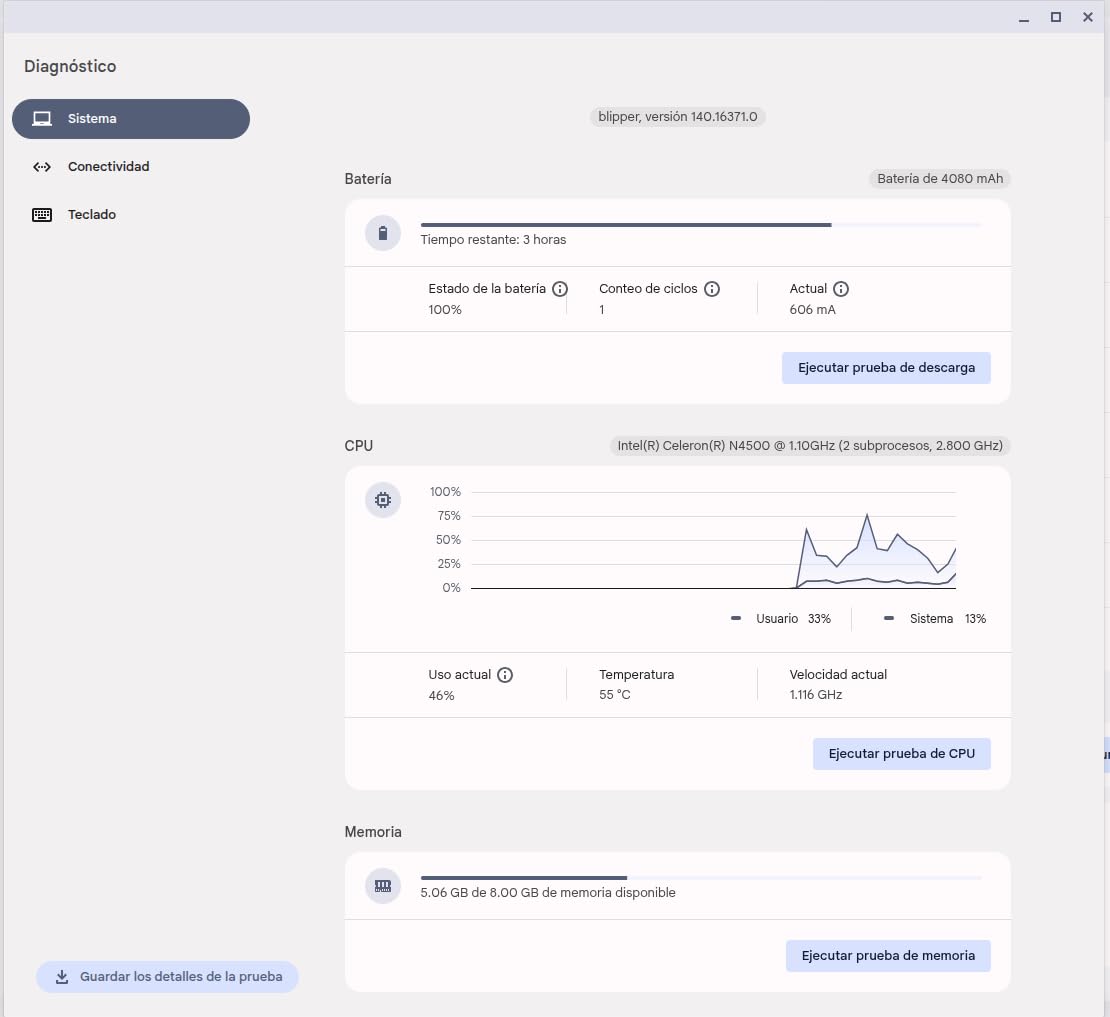Image resolution: width=1110 pixels, height=1017 pixels.
Task: Click info icon next to Actual
Action: pyautogui.click(x=841, y=289)
